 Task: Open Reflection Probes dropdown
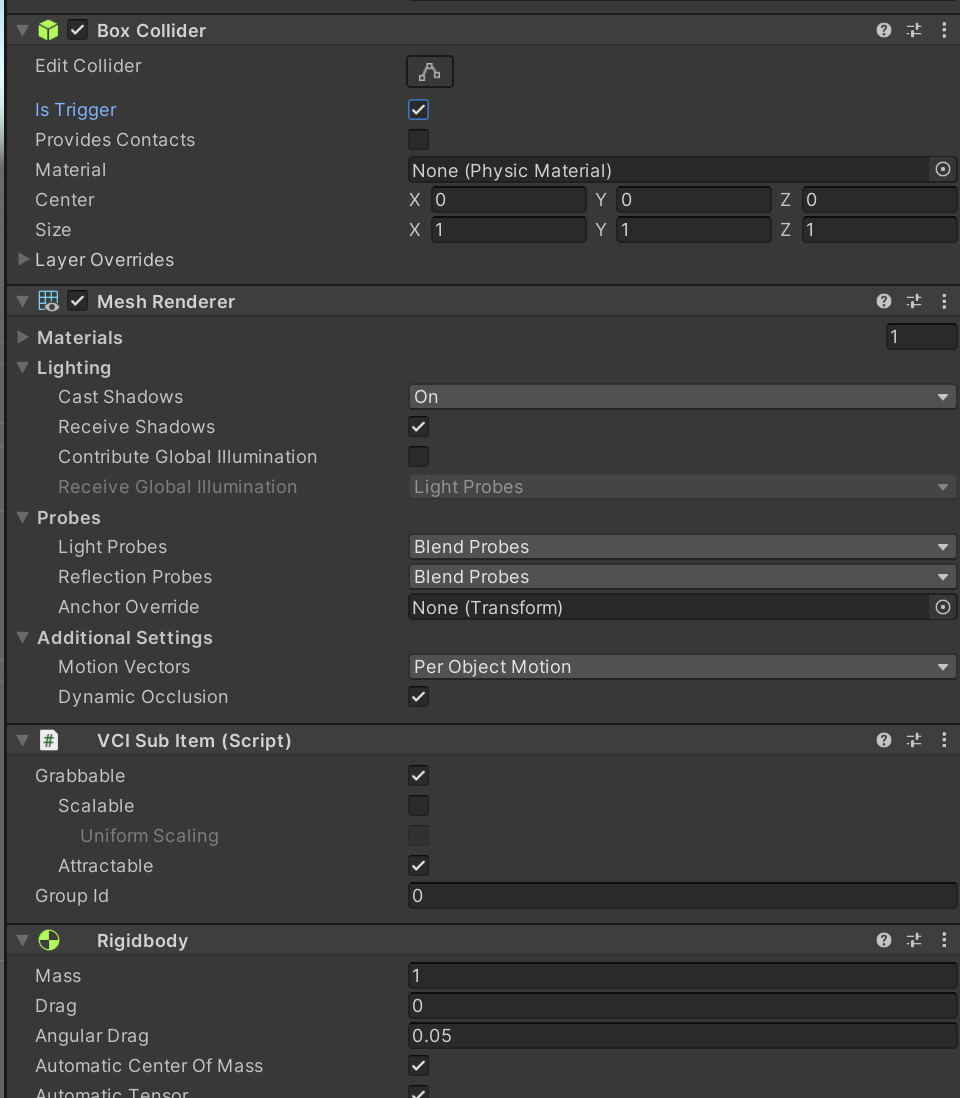click(x=682, y=576)
